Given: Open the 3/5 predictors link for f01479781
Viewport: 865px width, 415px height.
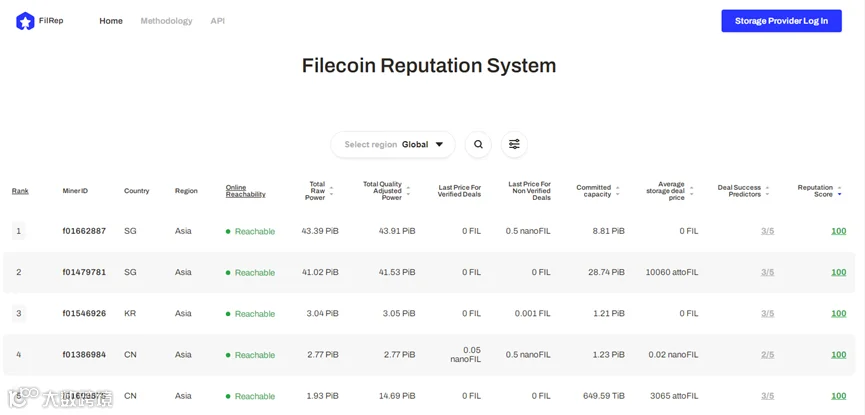Looking at the screenshot, I should pyautogui.click(x=767, y=272).
